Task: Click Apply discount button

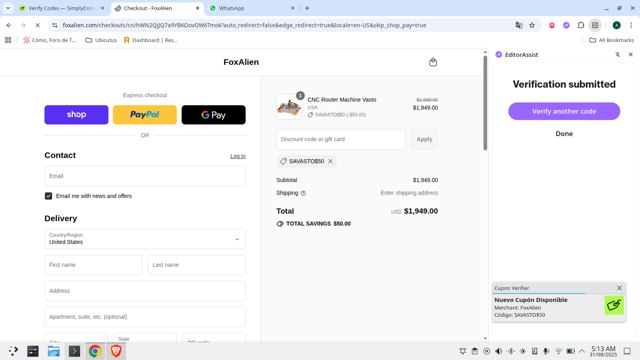Action: coord(424,139)
